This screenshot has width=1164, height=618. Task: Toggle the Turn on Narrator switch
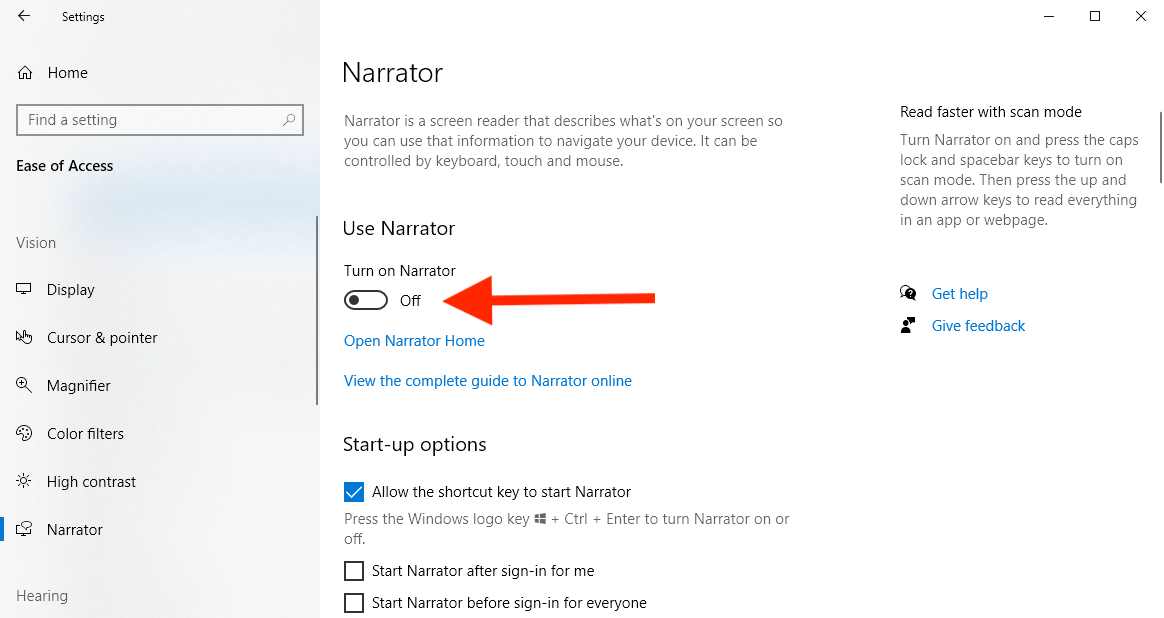[366, 300]
